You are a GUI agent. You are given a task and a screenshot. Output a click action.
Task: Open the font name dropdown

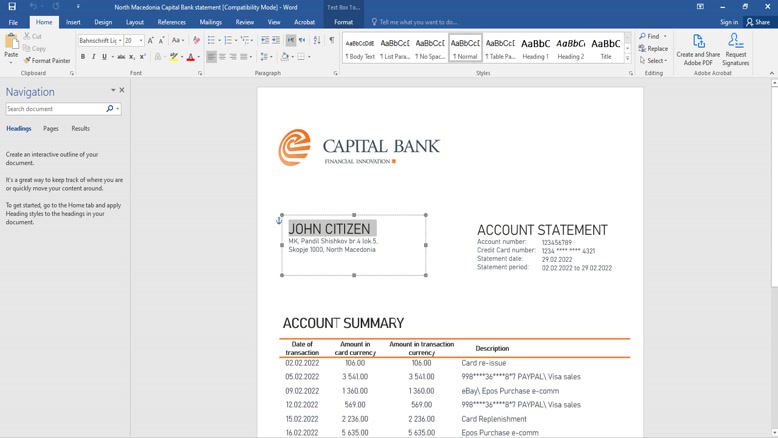pyautogui.click(x=119, y=41)
